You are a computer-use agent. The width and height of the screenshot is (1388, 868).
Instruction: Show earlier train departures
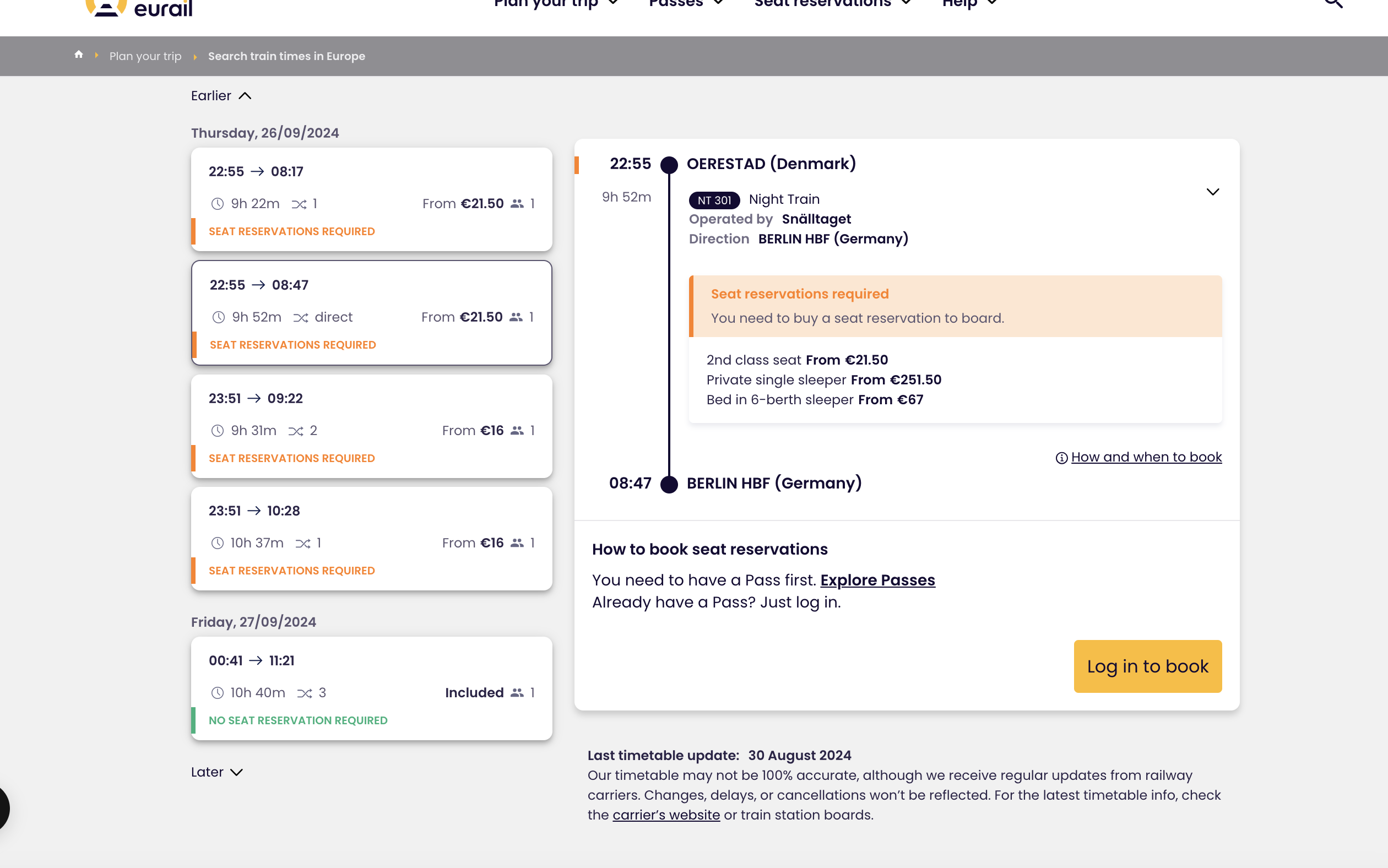(221, 96)
